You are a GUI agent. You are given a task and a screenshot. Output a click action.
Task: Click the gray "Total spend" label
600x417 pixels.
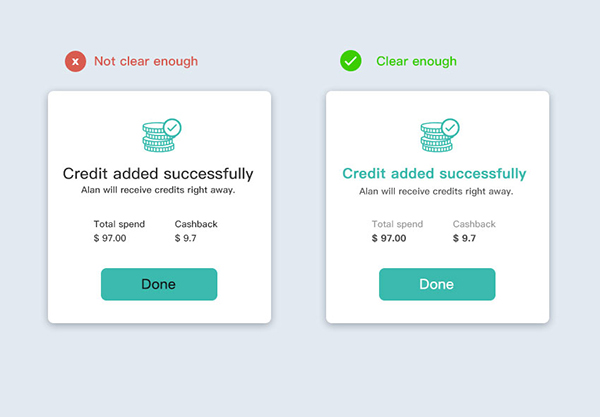pos(397,224)
